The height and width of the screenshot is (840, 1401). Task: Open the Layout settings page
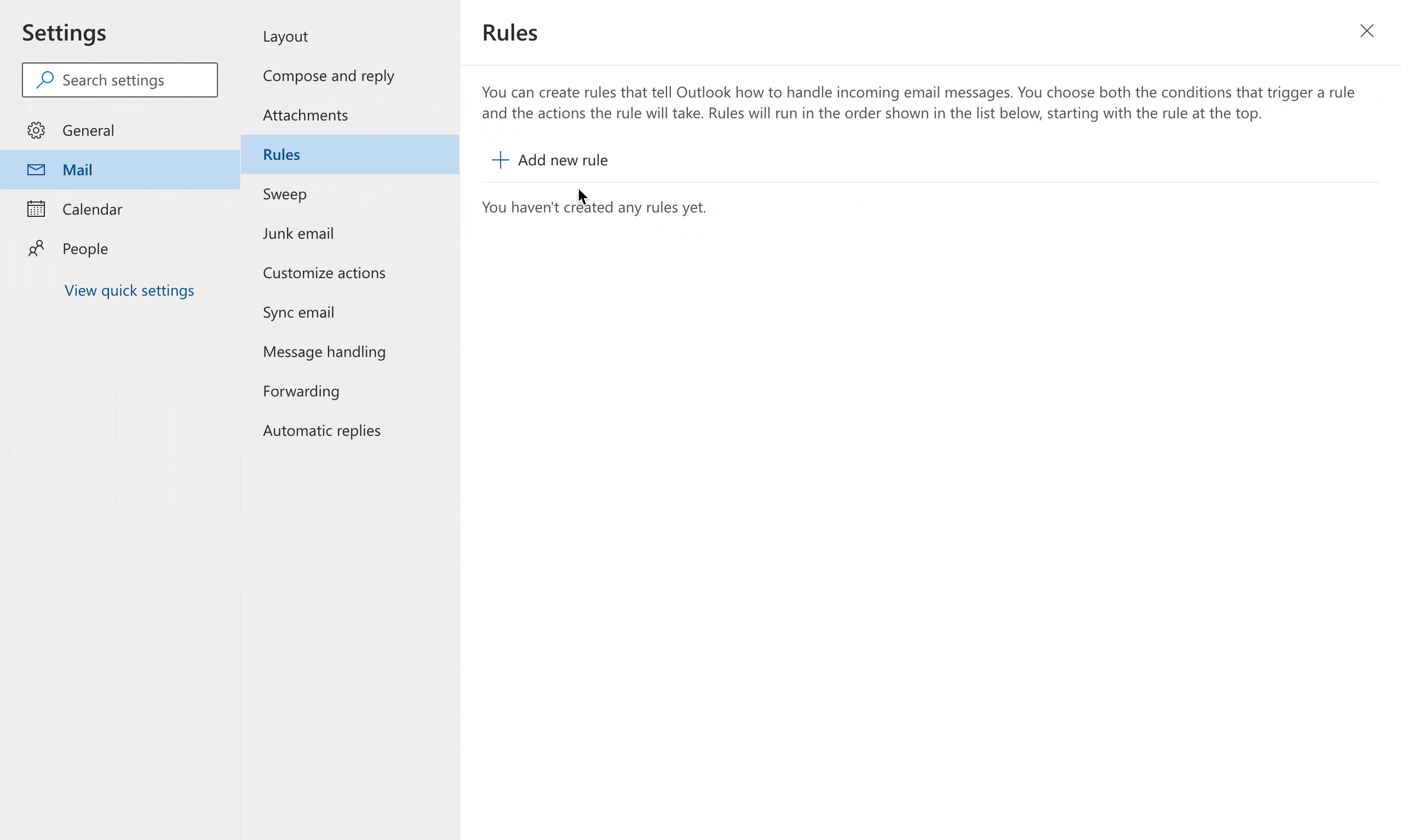click(285, 36)
